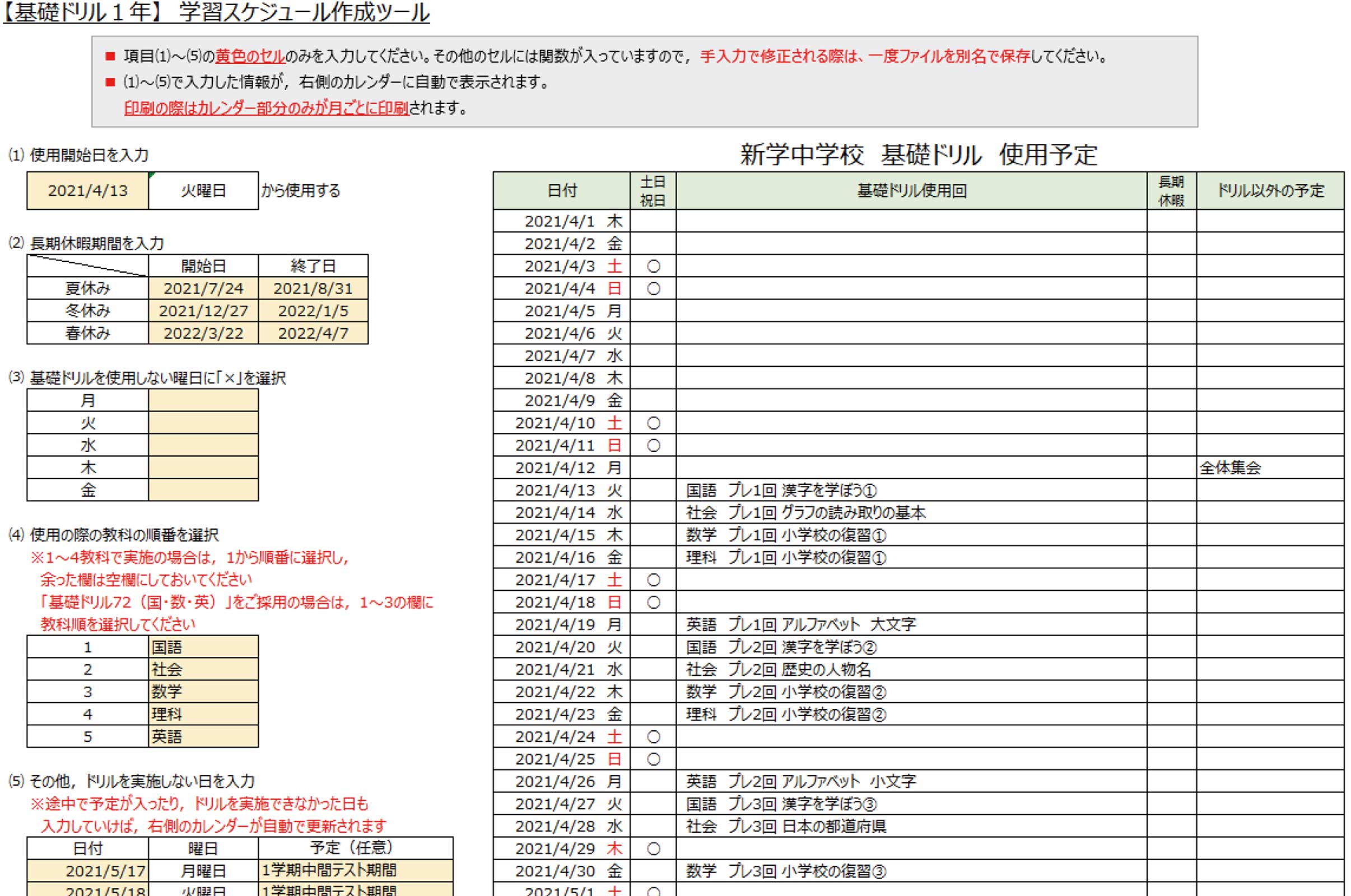Open subject order 4 cell showing 理科
The image size is (1351, 896).
pos(203,713)
